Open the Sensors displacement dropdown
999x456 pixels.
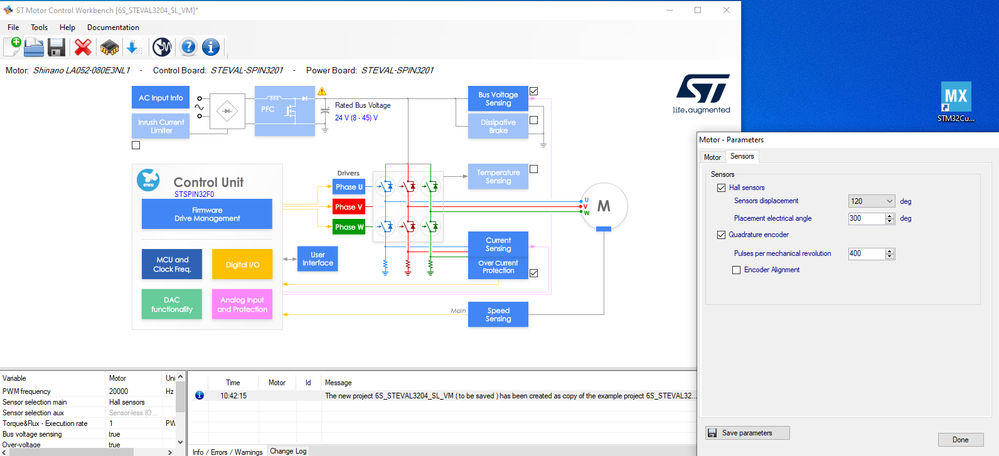pyautogui.click(x=872, y=201)
